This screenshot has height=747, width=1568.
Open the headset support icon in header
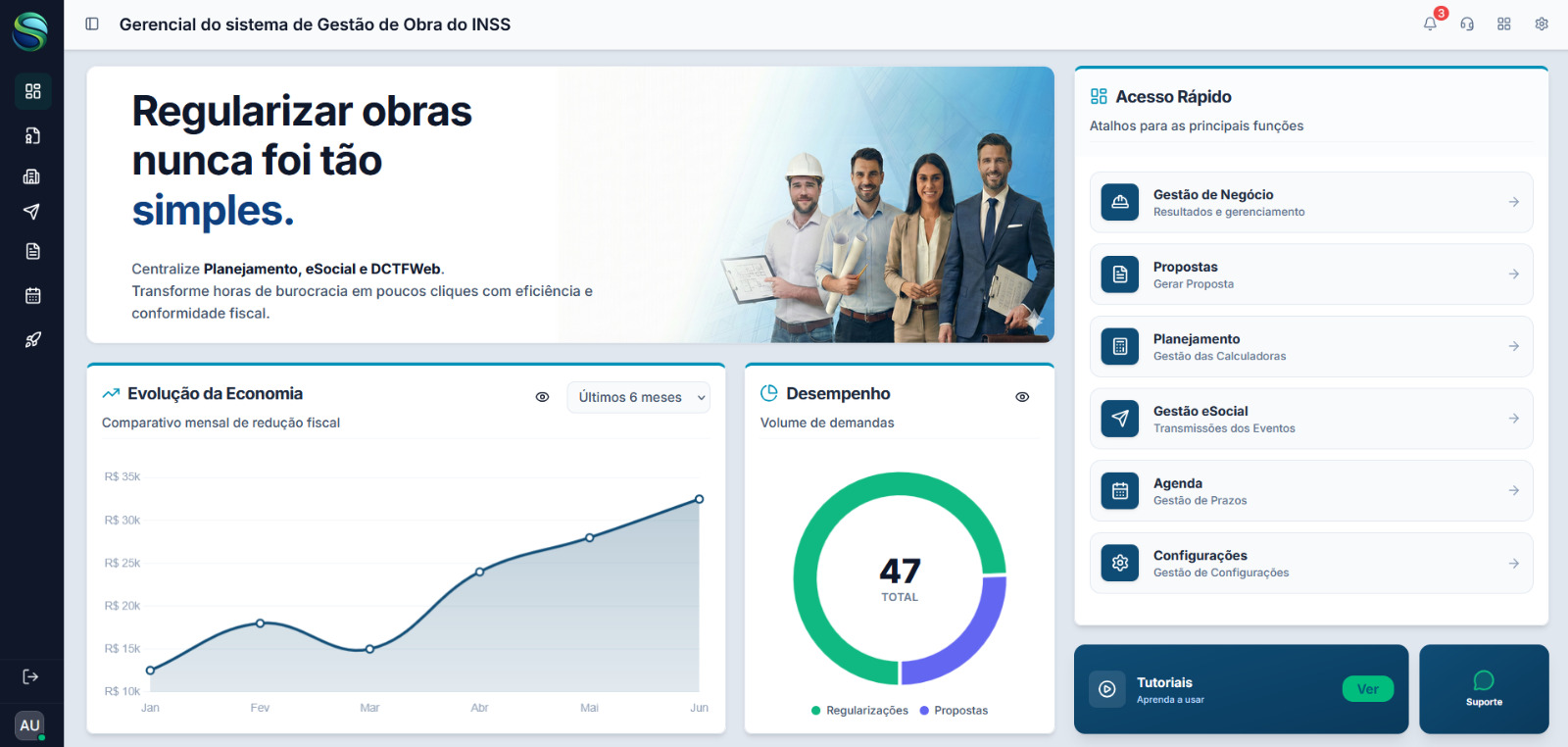[x=1467, y=25]
